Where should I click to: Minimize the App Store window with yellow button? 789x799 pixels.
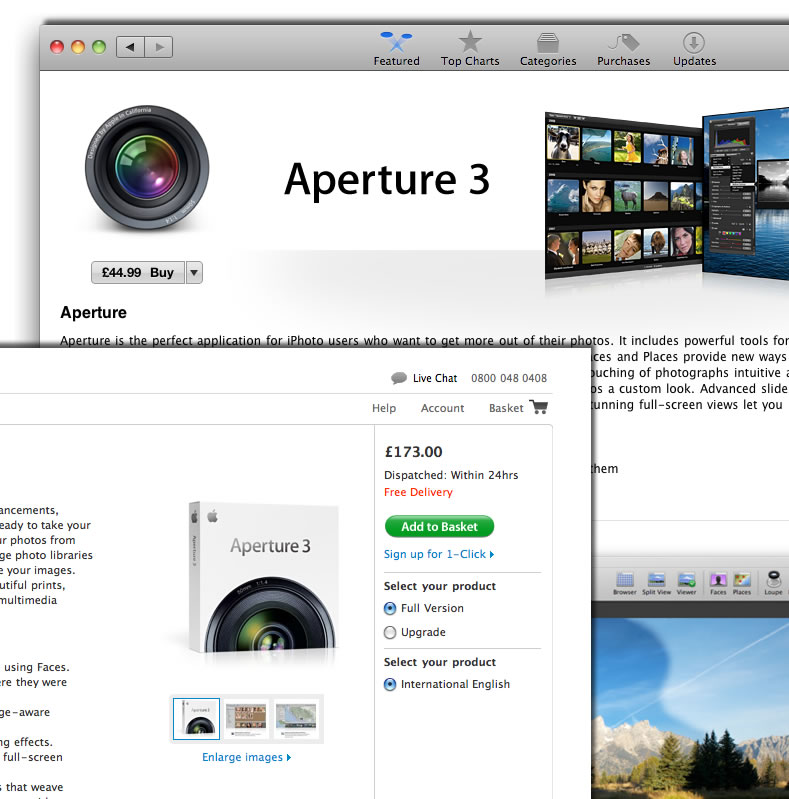point(78,47)
